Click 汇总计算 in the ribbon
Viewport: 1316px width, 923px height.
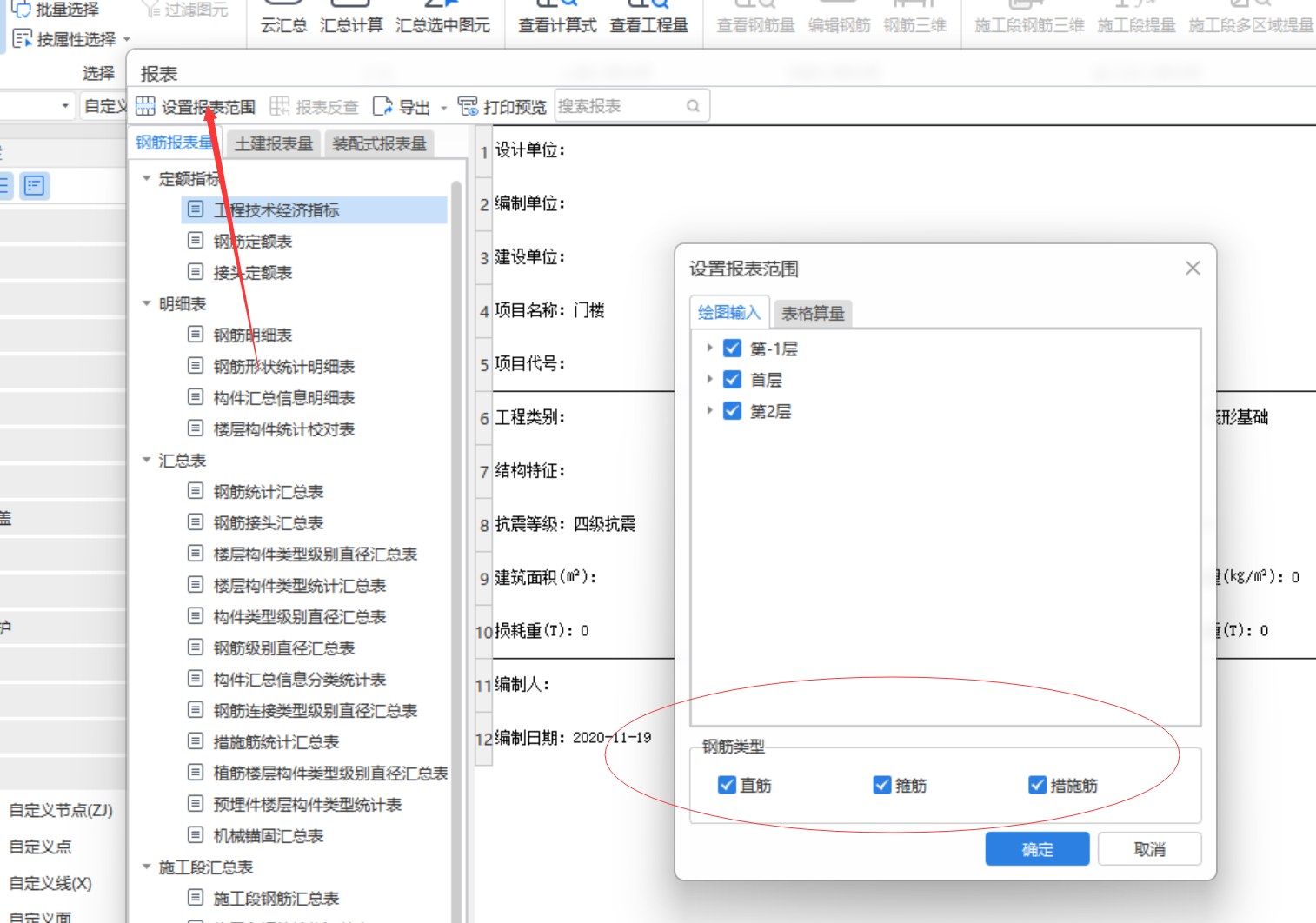point(351,25)
